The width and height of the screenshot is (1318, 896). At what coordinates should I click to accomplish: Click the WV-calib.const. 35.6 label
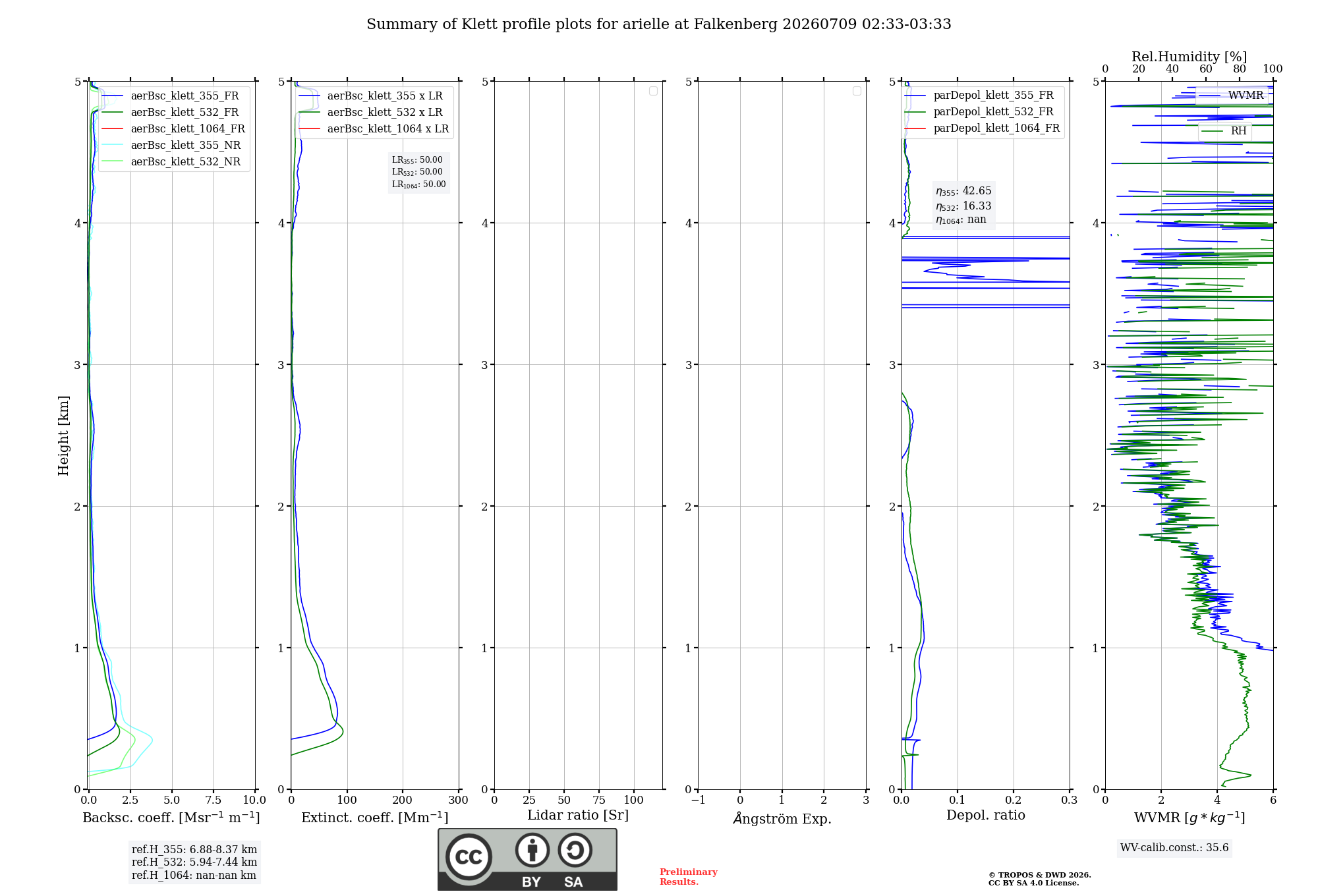(x=1174, y=847)
